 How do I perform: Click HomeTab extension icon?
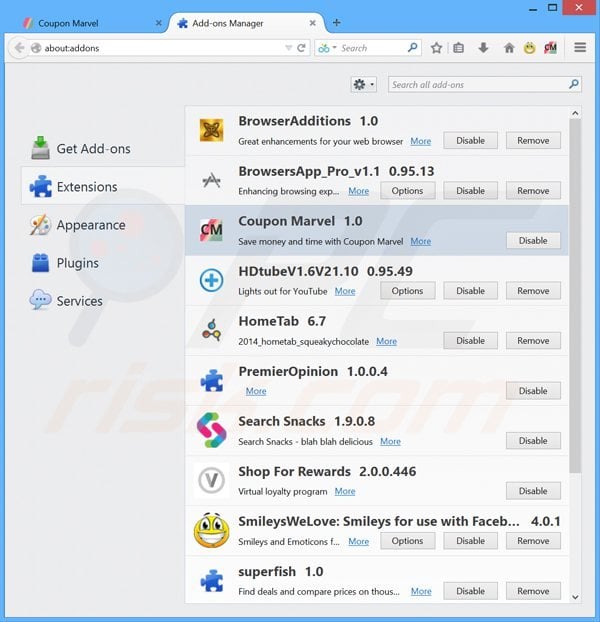tap(211, 330)
